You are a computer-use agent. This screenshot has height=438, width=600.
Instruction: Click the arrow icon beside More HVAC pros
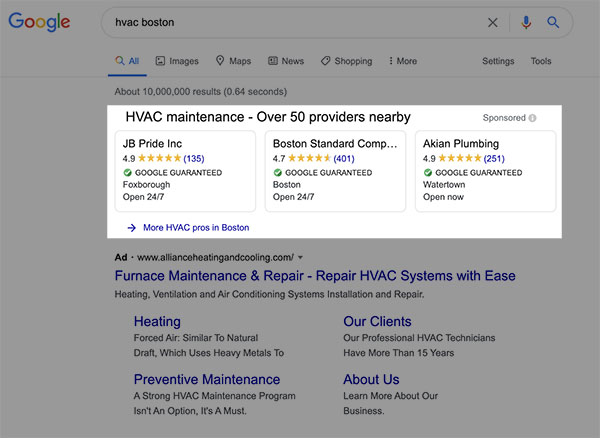pyautogui.click(x=132, y=228)
